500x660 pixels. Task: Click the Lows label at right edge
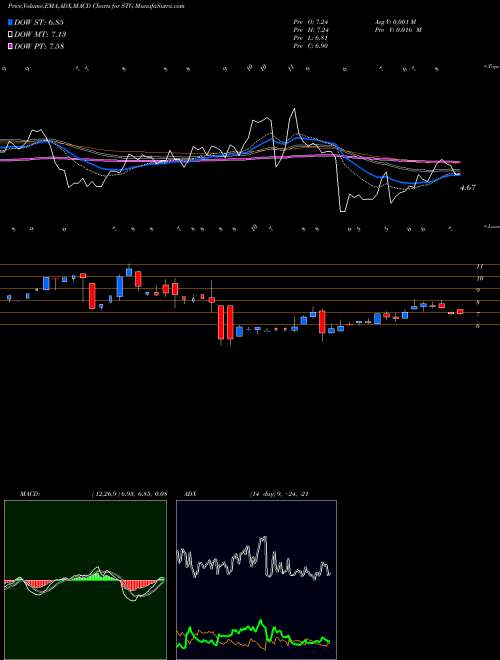(x=492, y=226)
